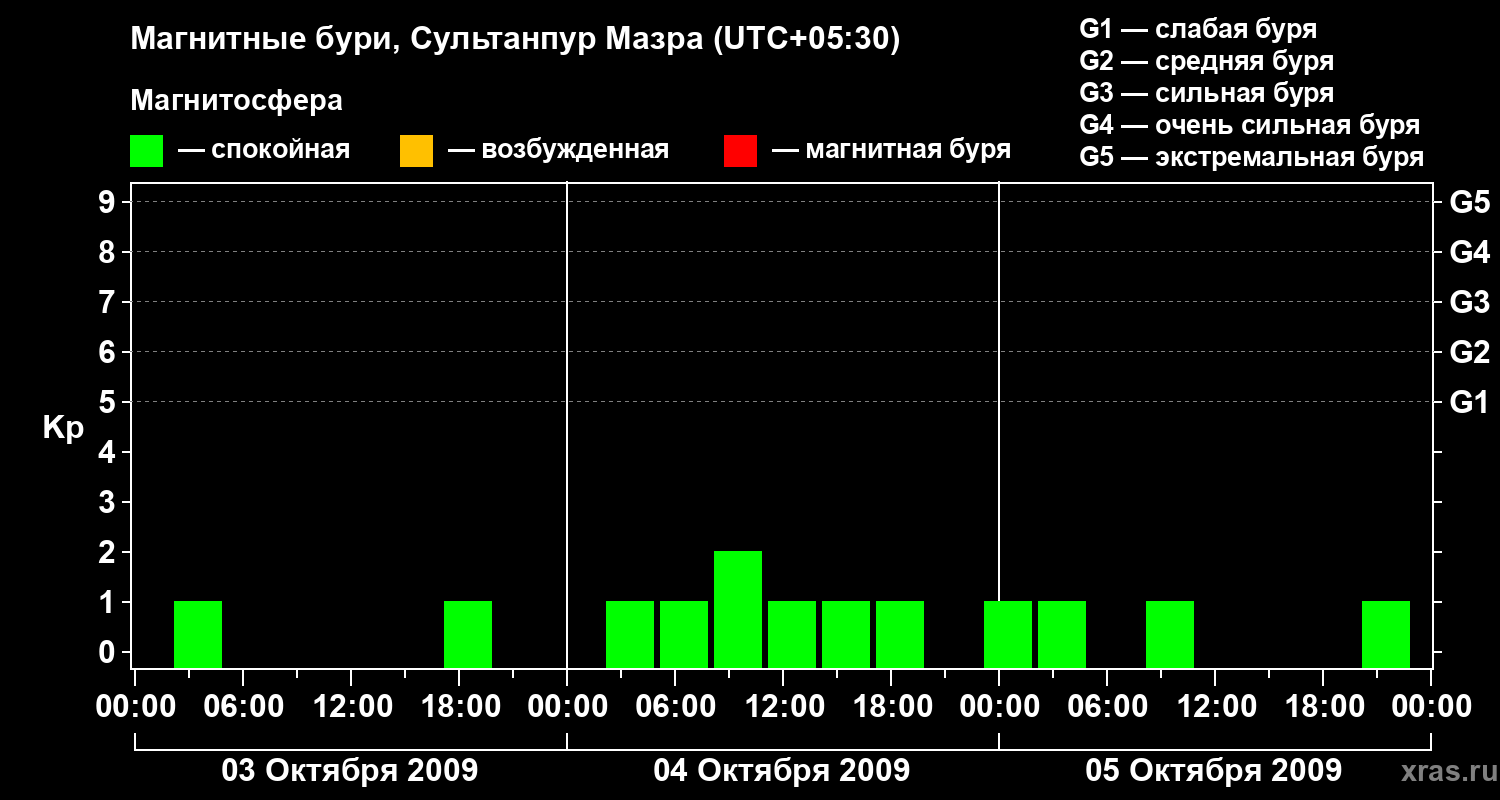Click the 'Магнитосфера' heading
The width and height of the screenshot is (1500, 800).
[x=236, y=101]
